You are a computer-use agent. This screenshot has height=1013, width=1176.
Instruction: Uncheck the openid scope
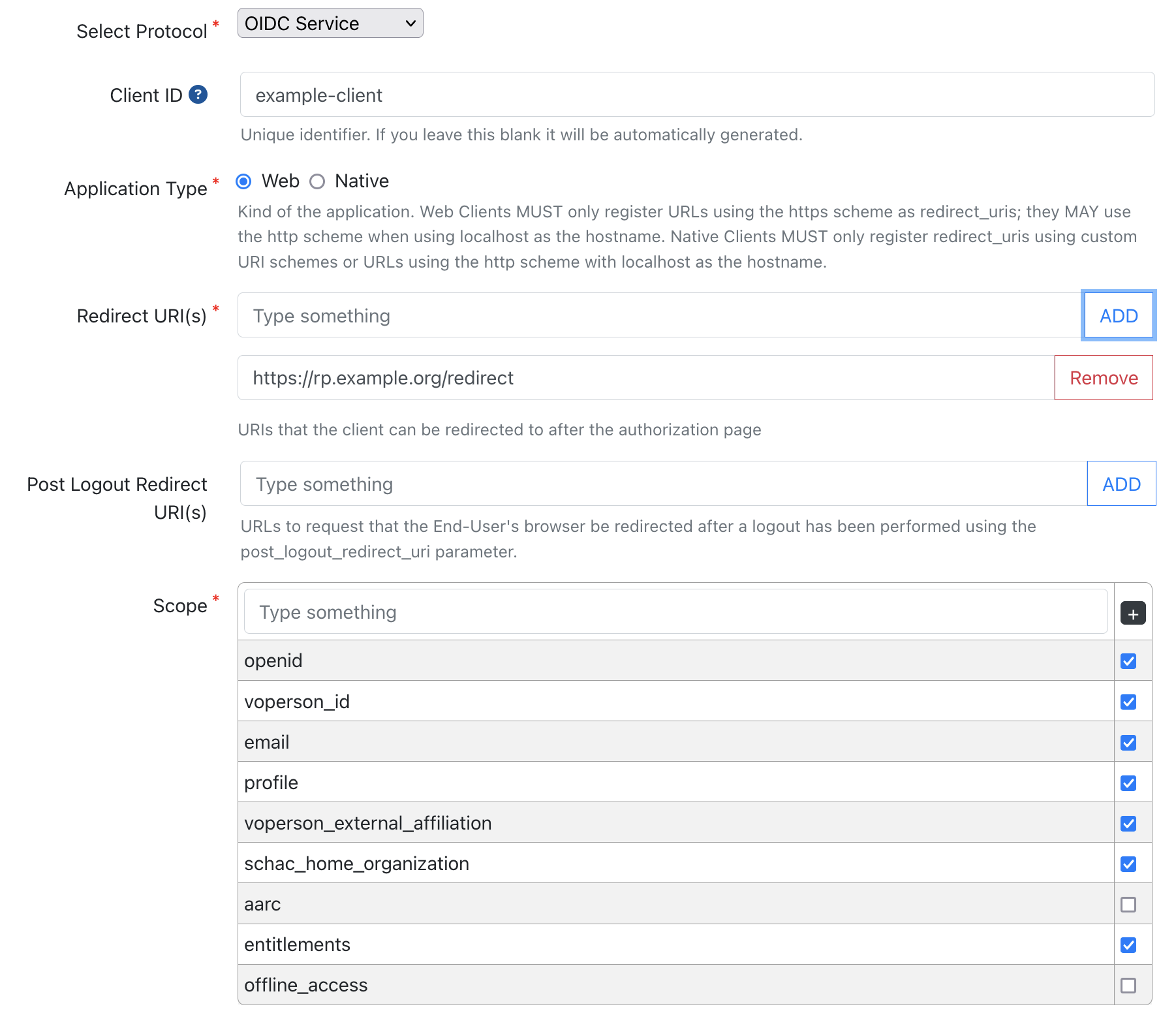pyautogui.click(x=1128, y=661)
